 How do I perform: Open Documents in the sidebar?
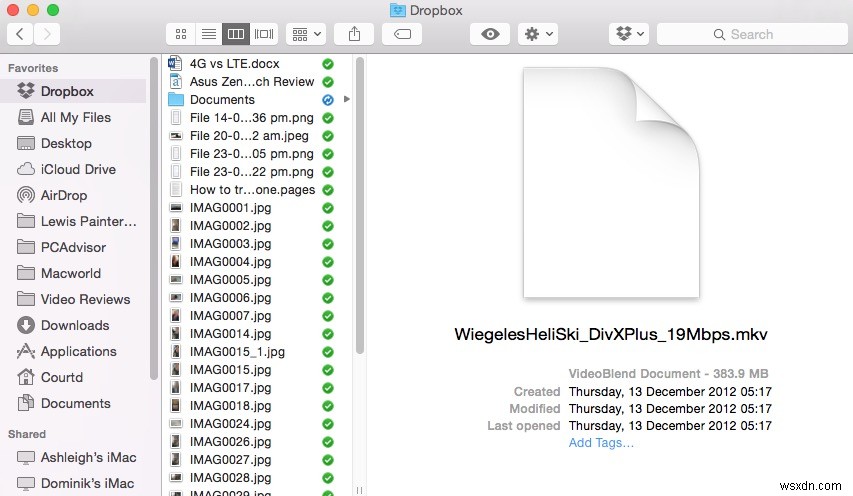[x=73, y=403]
